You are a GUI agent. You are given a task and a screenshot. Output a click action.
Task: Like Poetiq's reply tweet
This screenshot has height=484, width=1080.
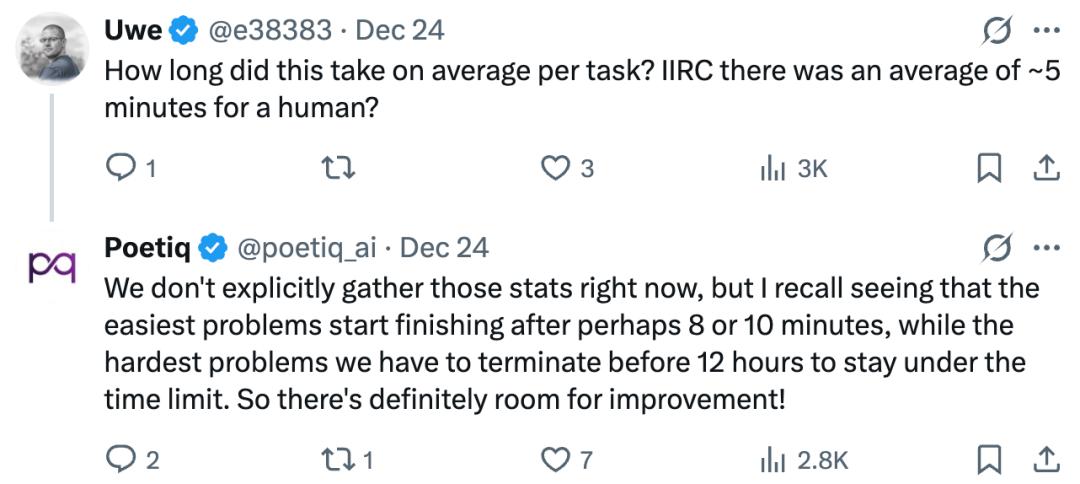click(x=555, y=459)
